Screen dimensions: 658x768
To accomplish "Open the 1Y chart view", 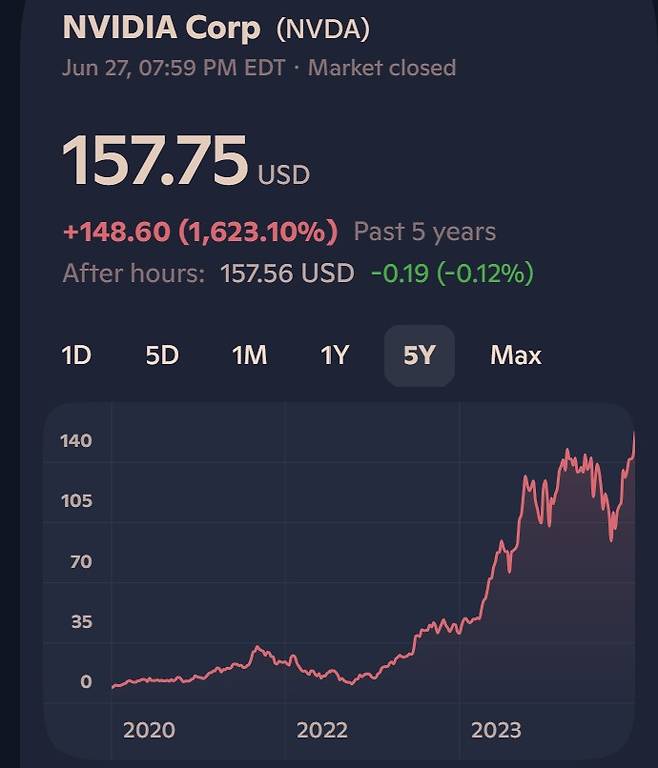I will click(x=334, y=355).
